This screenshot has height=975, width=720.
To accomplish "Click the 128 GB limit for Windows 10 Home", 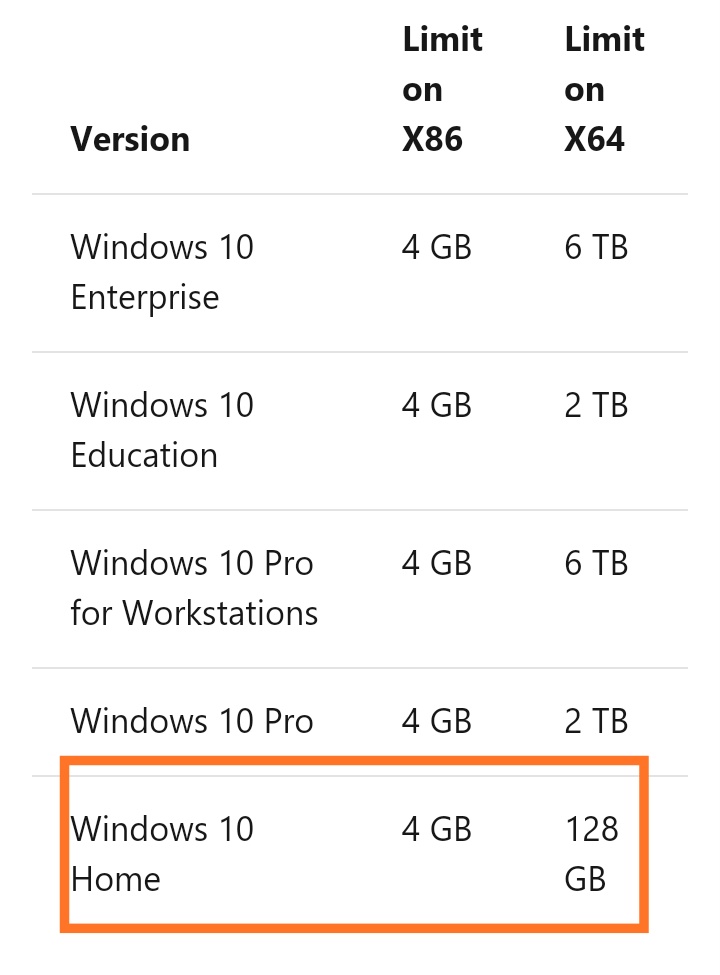I will (x=591, y=854).
